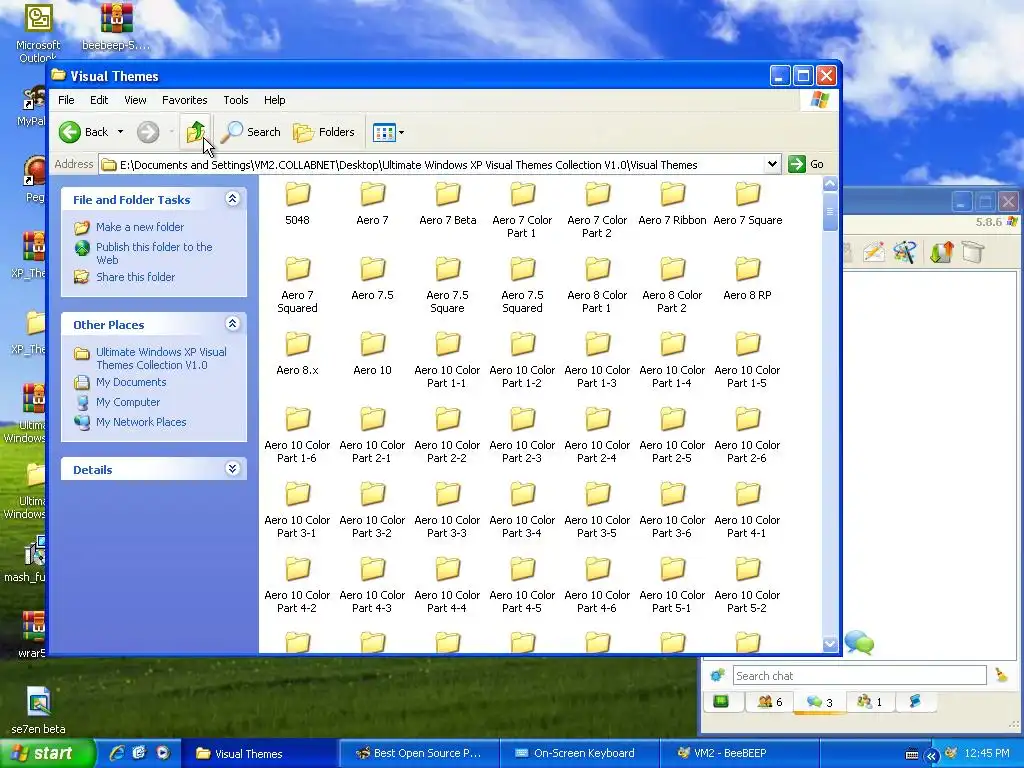Toggle the Folders pane button
Viewport: 1024px width, 768px height.
tap(324, 132)
